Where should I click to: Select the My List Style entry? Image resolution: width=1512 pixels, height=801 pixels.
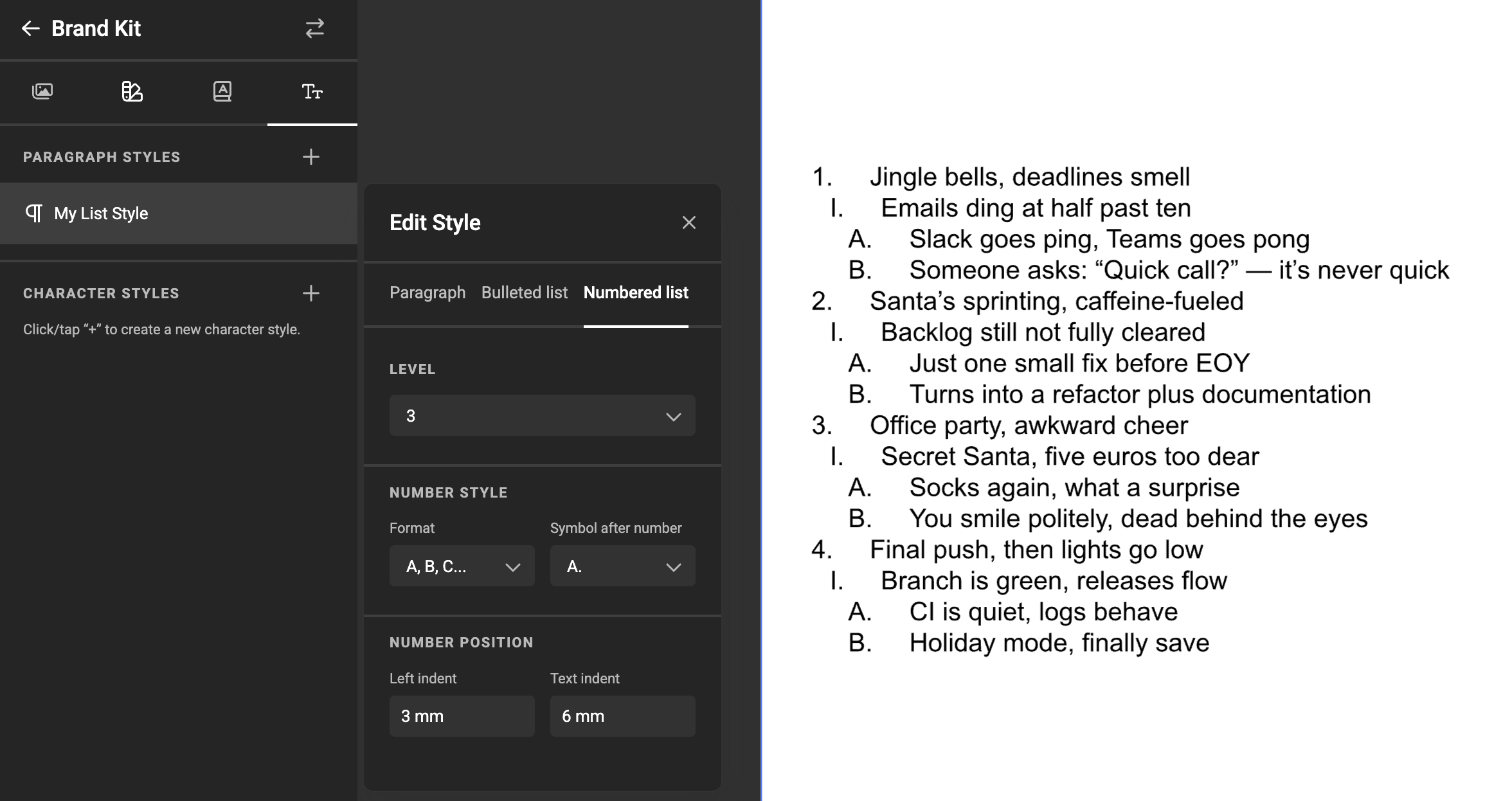(x=100, y=213)
